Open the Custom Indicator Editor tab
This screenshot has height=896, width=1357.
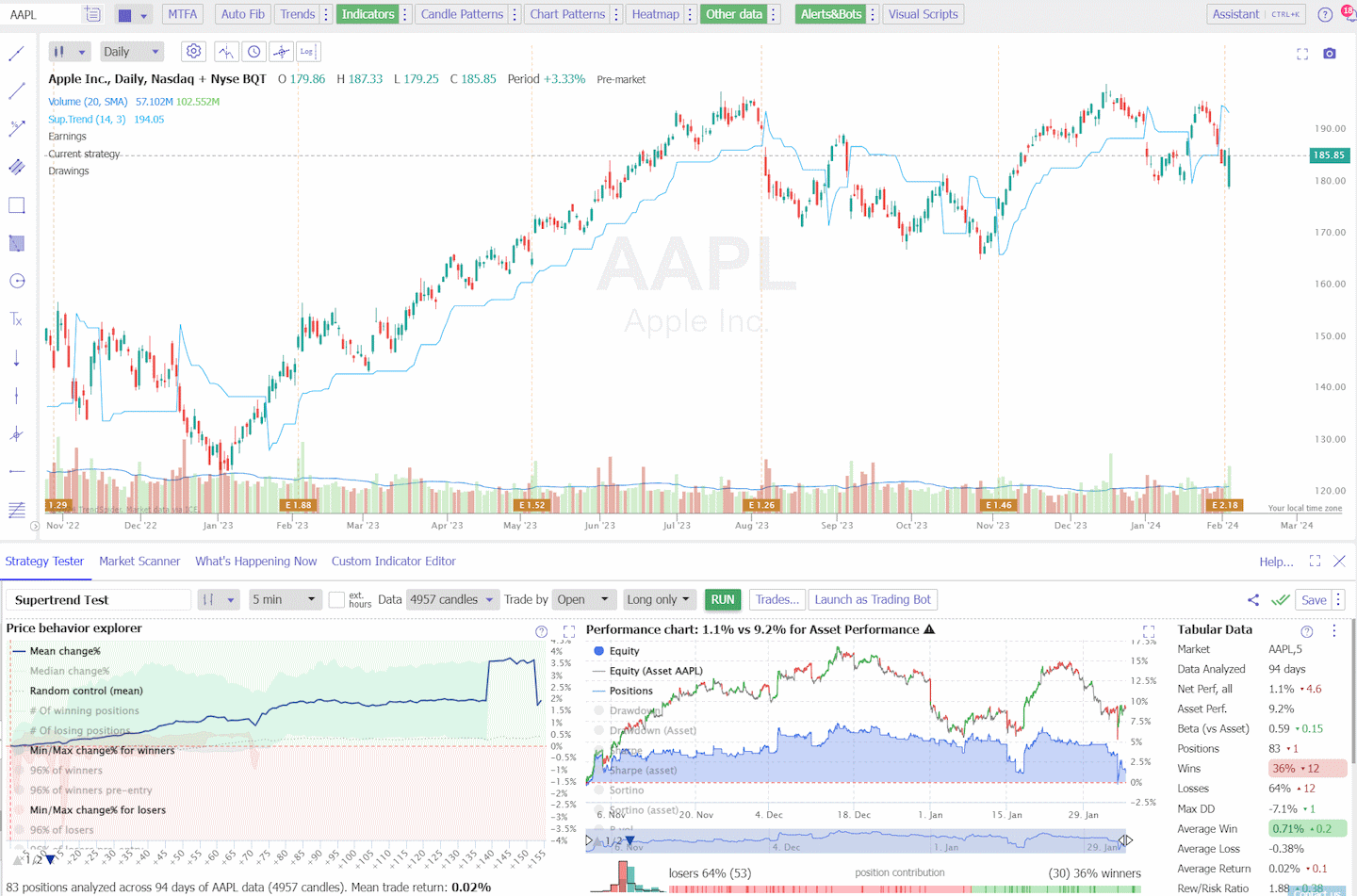(393, 560)
